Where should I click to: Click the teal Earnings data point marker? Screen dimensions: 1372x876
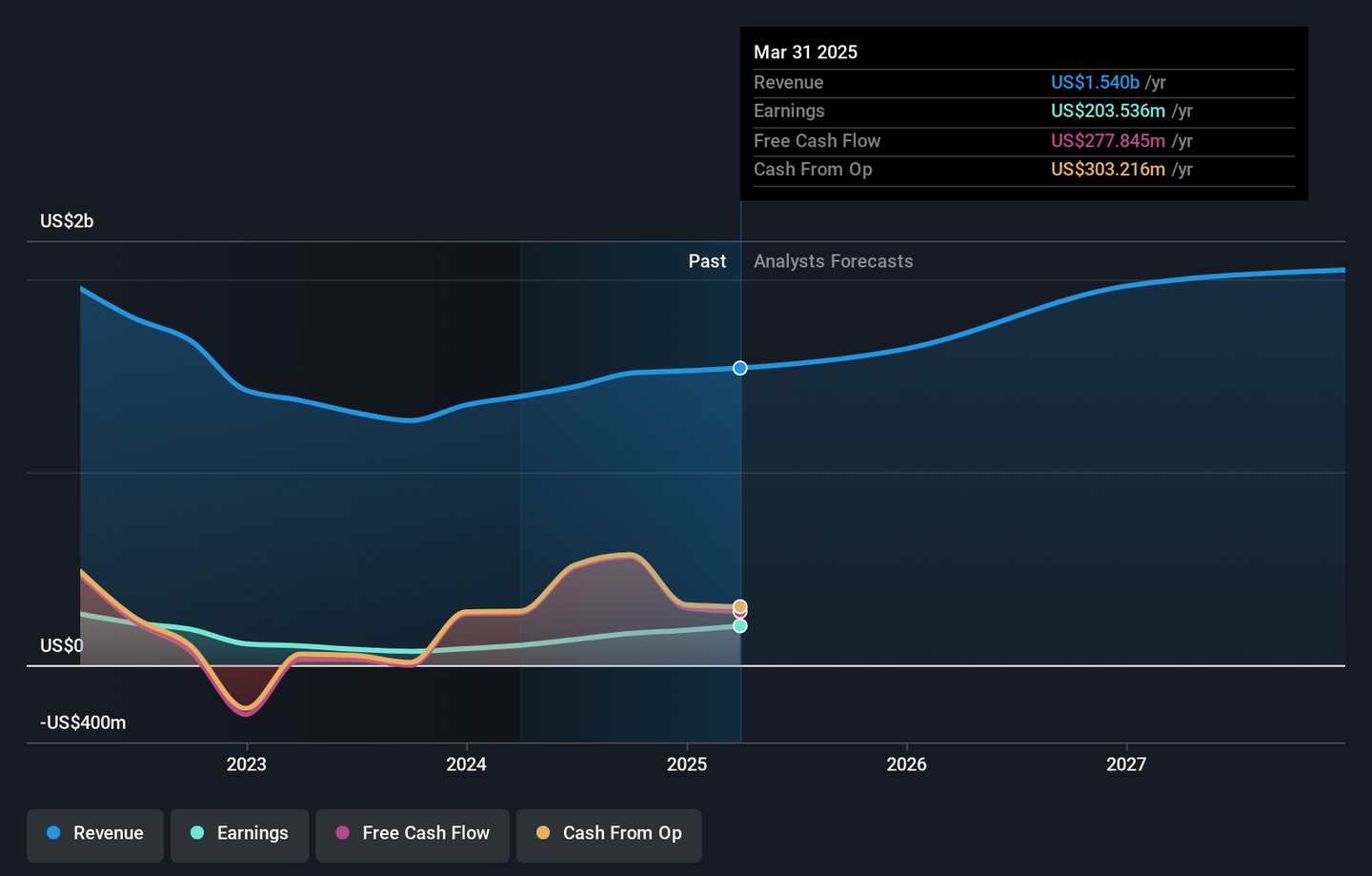pos(740,626)
